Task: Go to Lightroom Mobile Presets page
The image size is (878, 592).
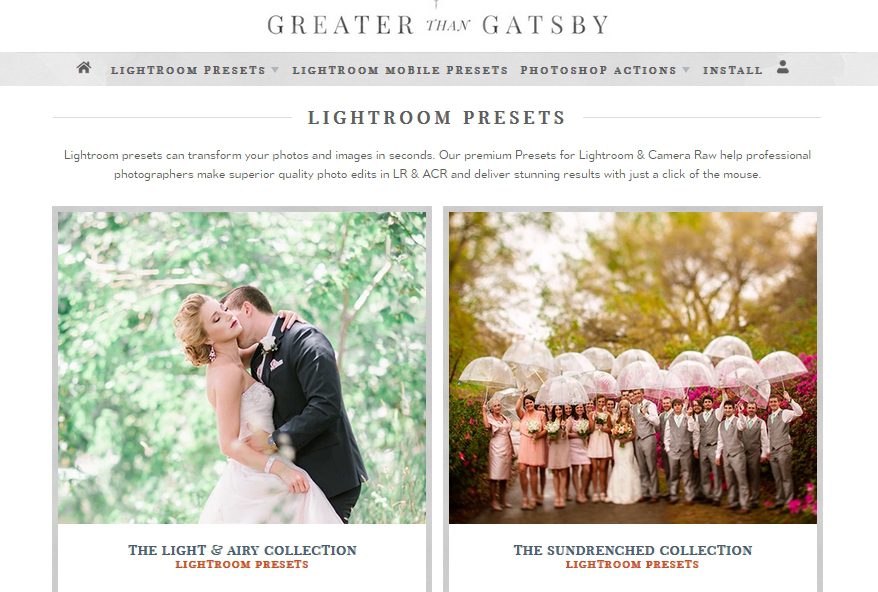Action: coord(400,70)
